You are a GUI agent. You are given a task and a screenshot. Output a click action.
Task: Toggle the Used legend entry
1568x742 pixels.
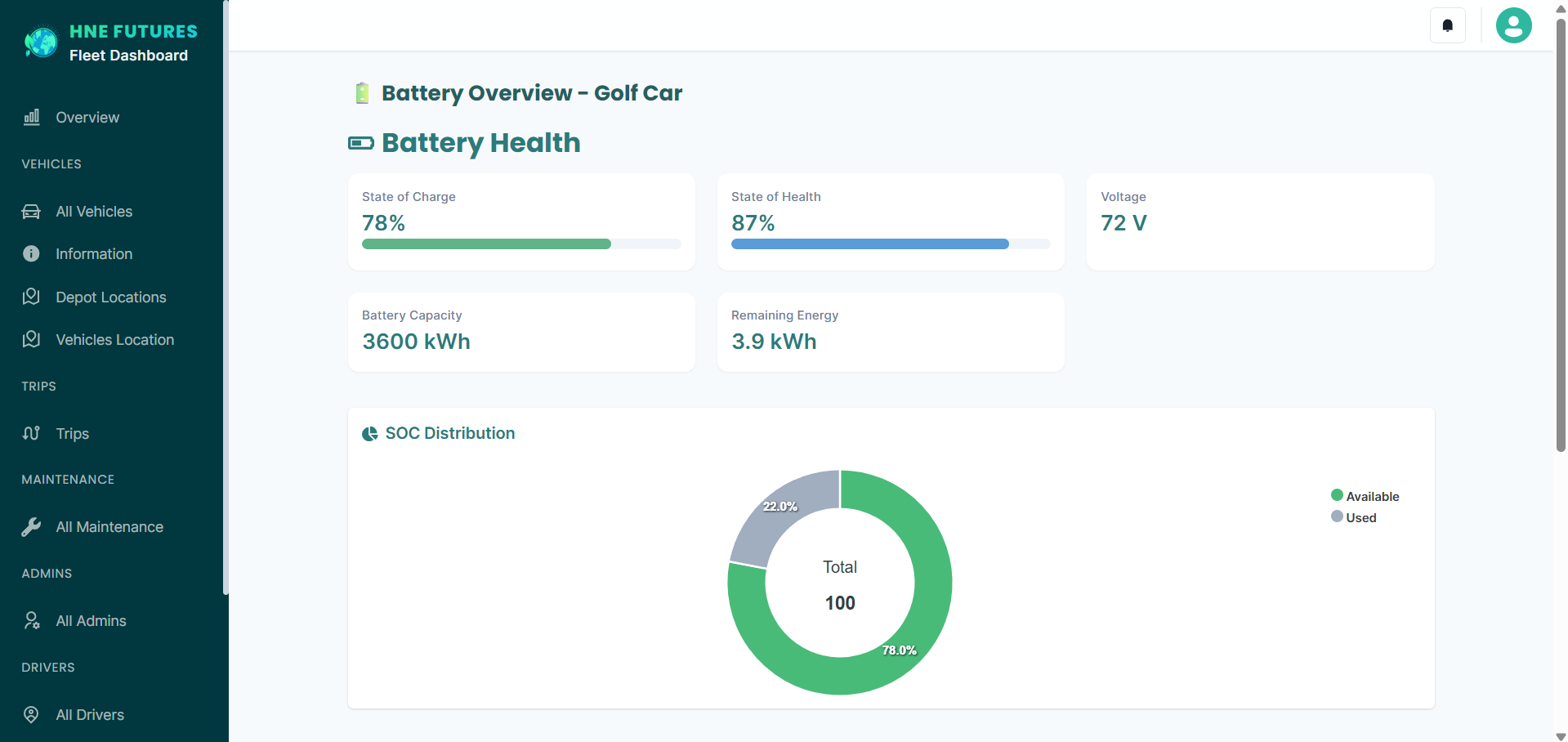point(1354,516)
